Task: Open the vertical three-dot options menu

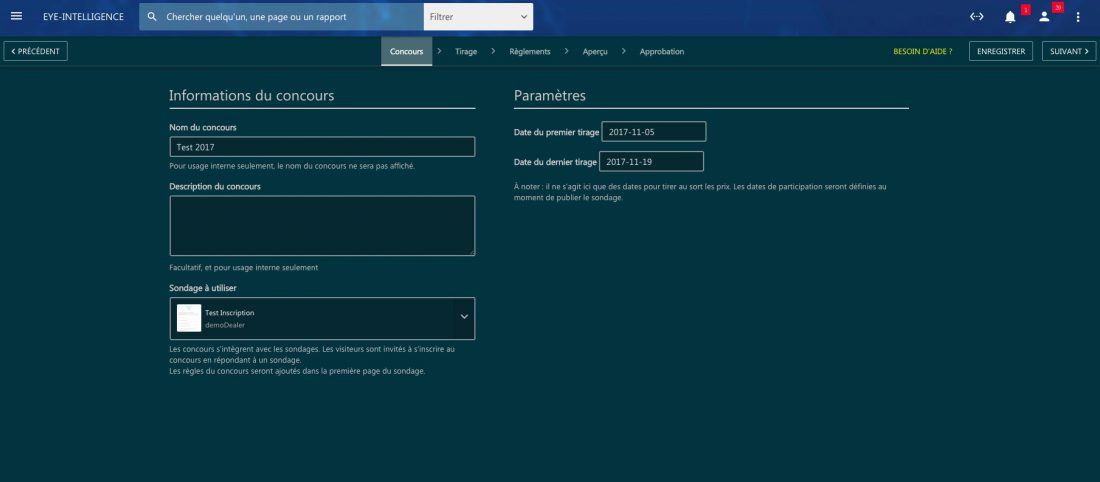Action: (x=1078, y=17)
